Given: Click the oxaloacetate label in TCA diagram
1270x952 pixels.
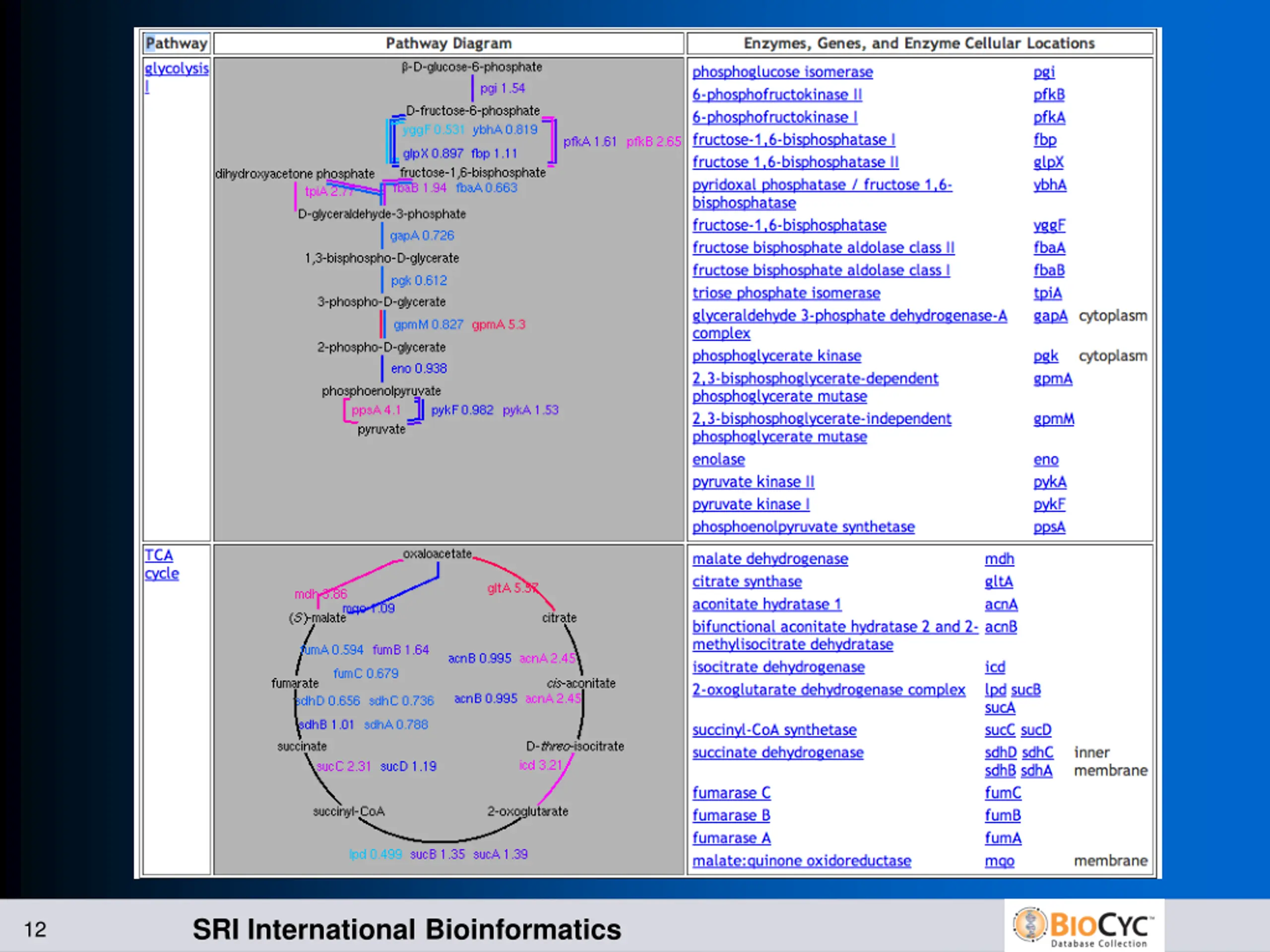Looking at the screenshot, I should point(437,554).
